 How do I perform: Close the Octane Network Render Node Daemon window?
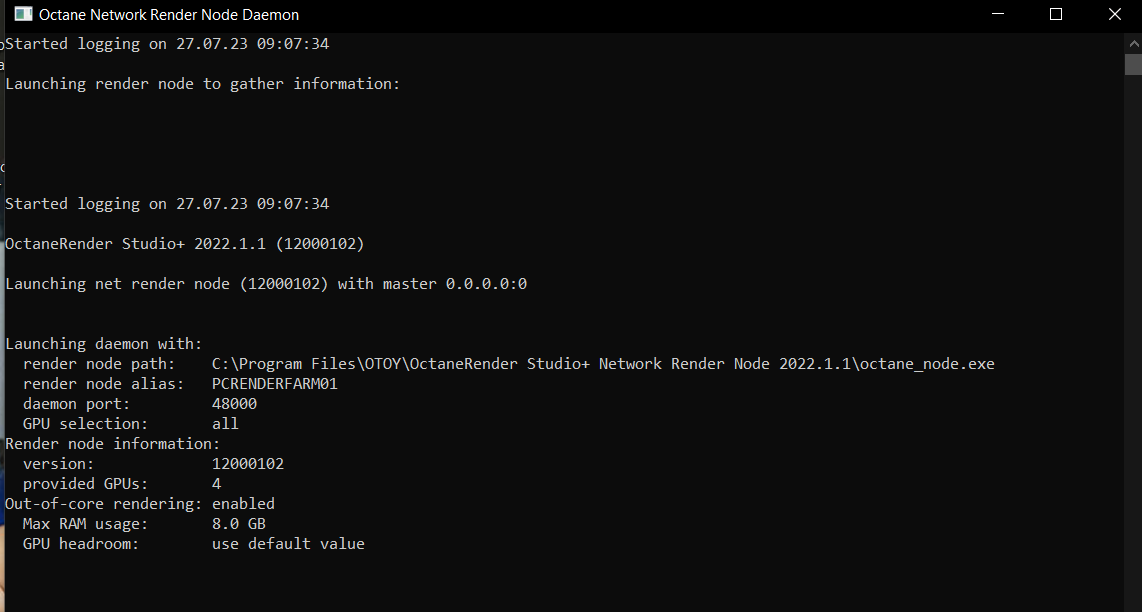[1114, 15]
